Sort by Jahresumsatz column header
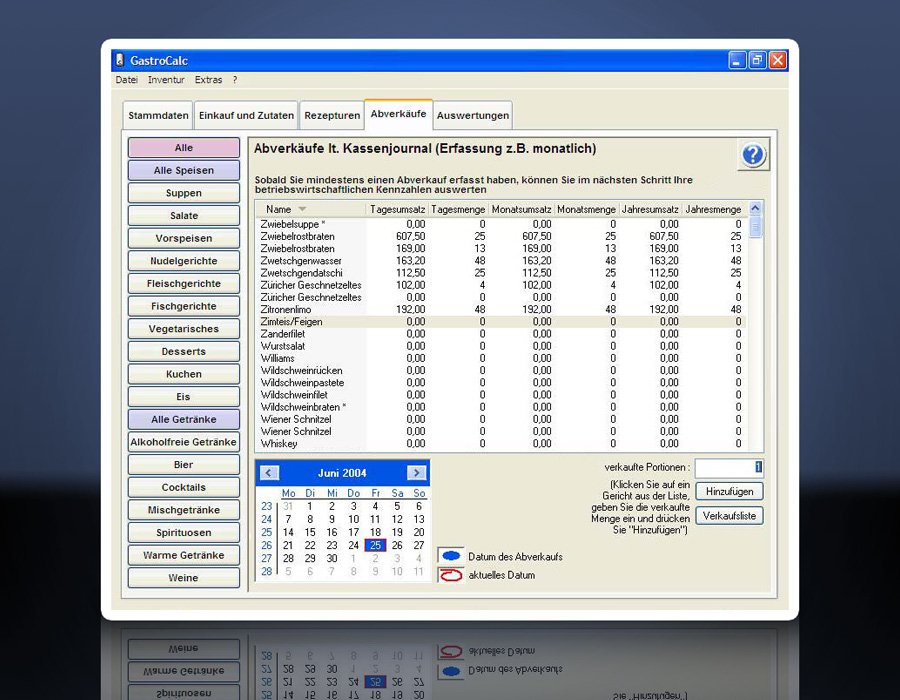Viewport: 900px width, 700px height. (650, 209)
